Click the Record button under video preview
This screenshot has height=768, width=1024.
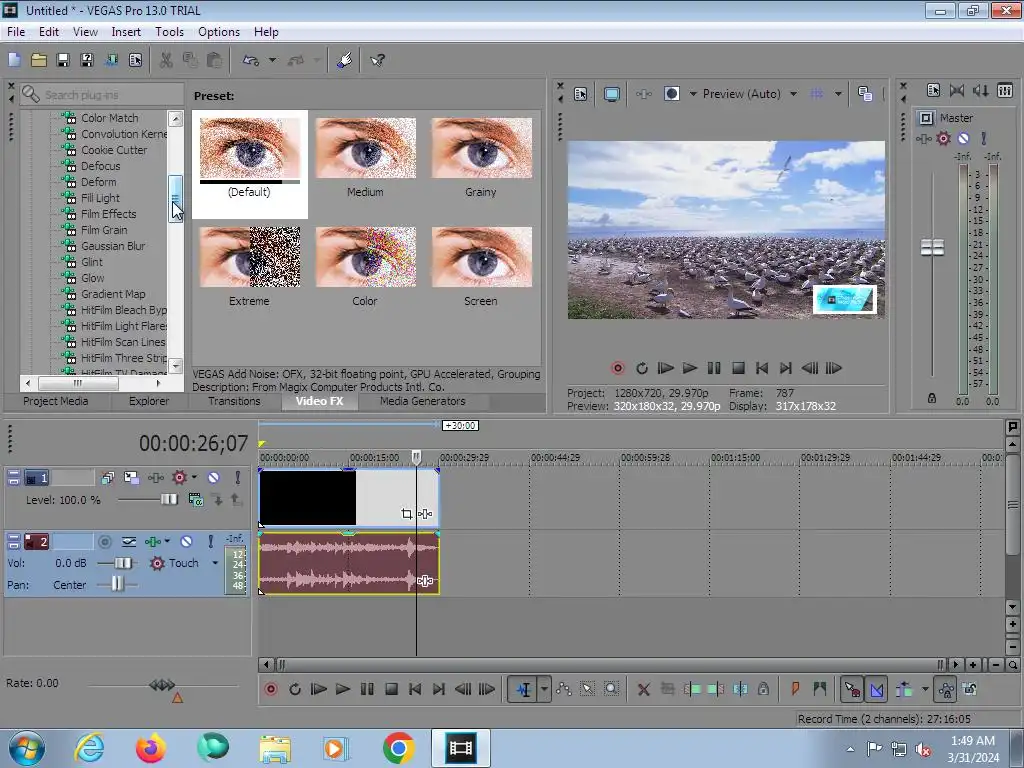[618, 368]
